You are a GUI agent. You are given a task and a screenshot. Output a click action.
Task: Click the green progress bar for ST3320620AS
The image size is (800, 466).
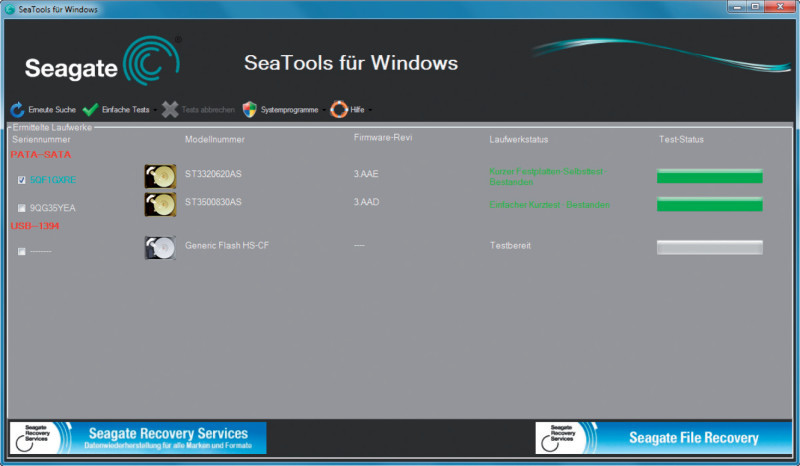710,176
